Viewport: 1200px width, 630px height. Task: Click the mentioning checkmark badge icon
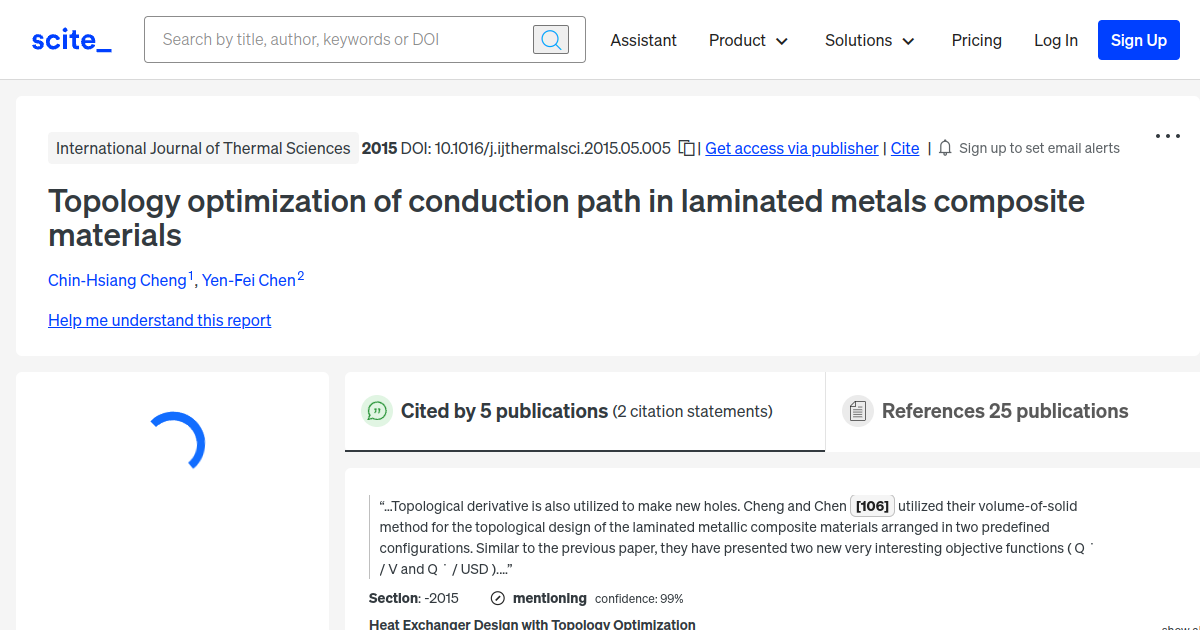coord(497,598)
